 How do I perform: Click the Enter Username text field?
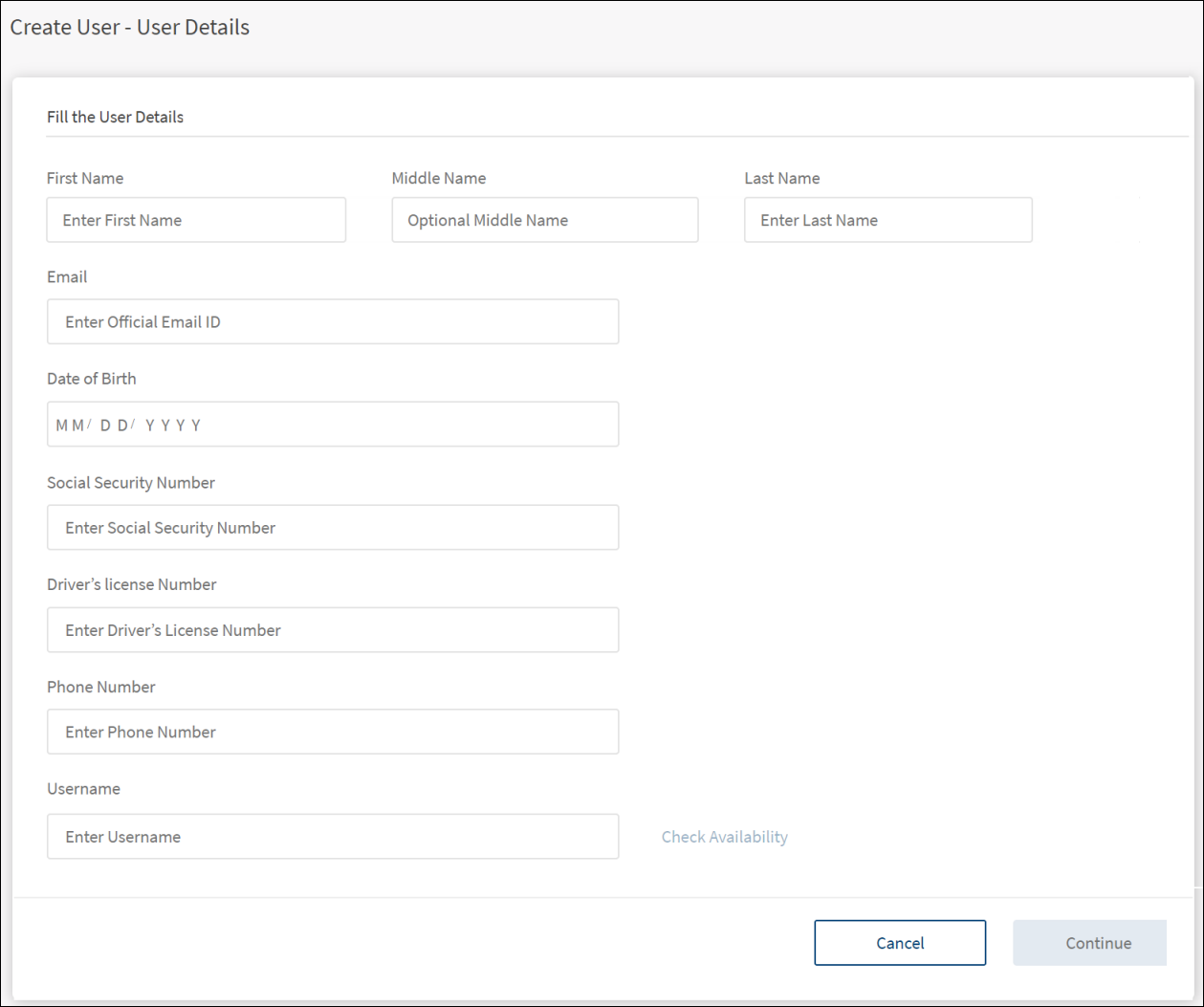pyautogui.click(x=333, y=837)
